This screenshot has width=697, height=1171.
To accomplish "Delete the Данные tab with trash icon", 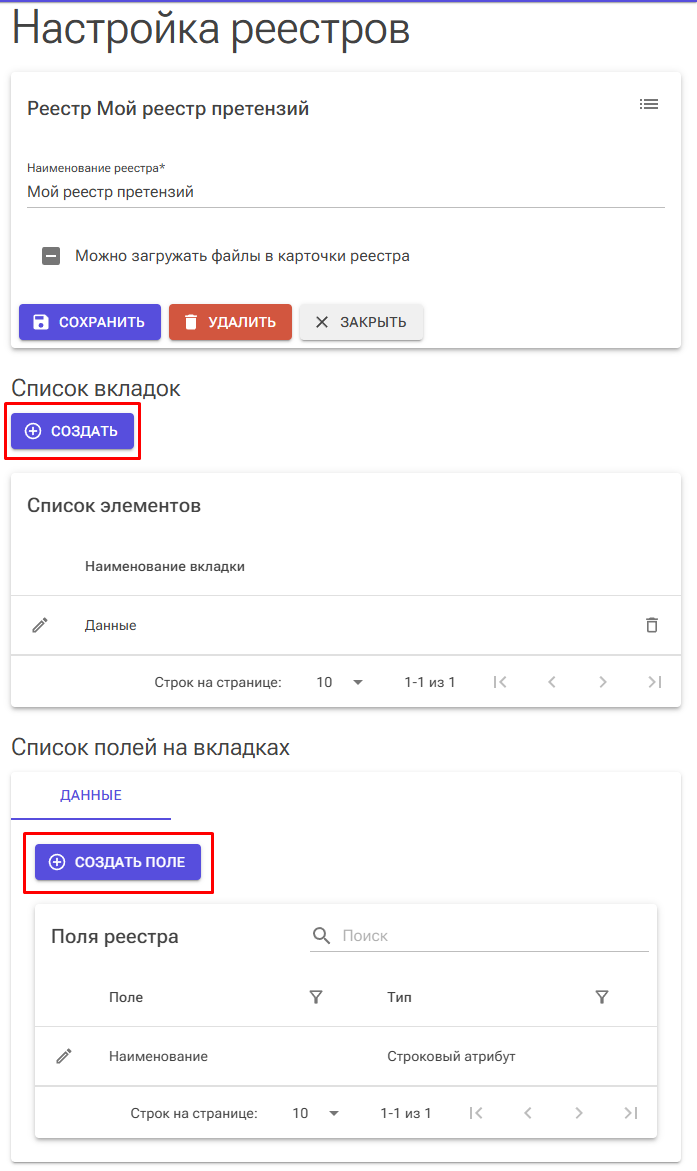I will pyautogui.click(x=652, y=625).
